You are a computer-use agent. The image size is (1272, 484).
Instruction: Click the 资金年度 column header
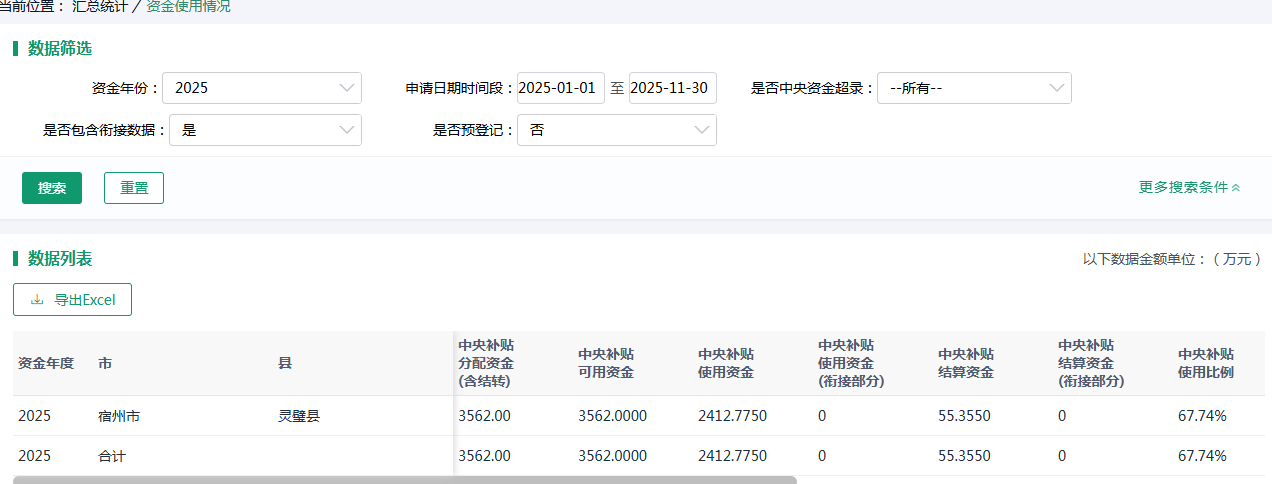[46, 363]
